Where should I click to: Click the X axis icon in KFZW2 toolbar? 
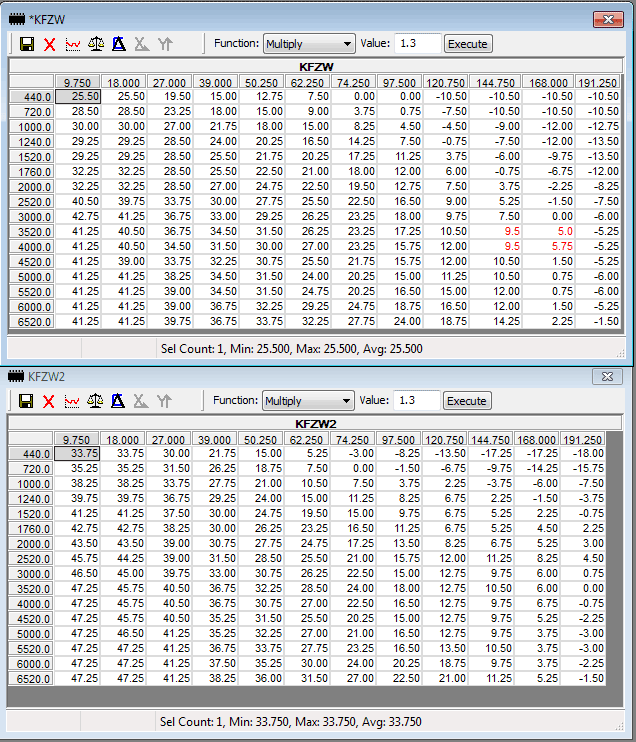point(141,401)
